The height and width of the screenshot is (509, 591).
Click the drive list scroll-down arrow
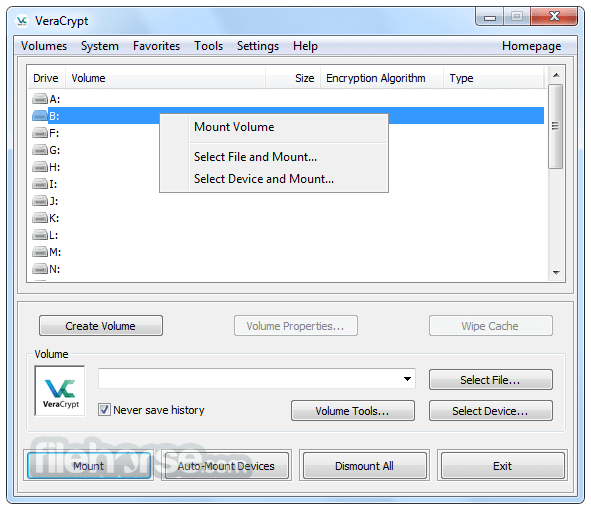(556, 272)
